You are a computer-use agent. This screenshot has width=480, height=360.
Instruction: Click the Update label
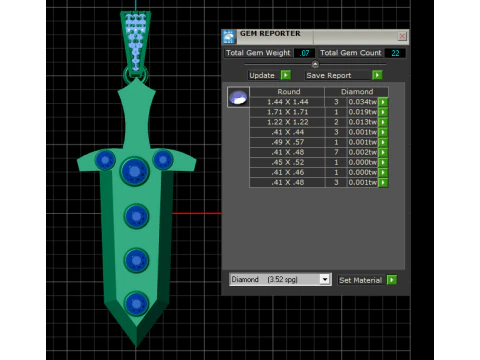tap(262, 75)
